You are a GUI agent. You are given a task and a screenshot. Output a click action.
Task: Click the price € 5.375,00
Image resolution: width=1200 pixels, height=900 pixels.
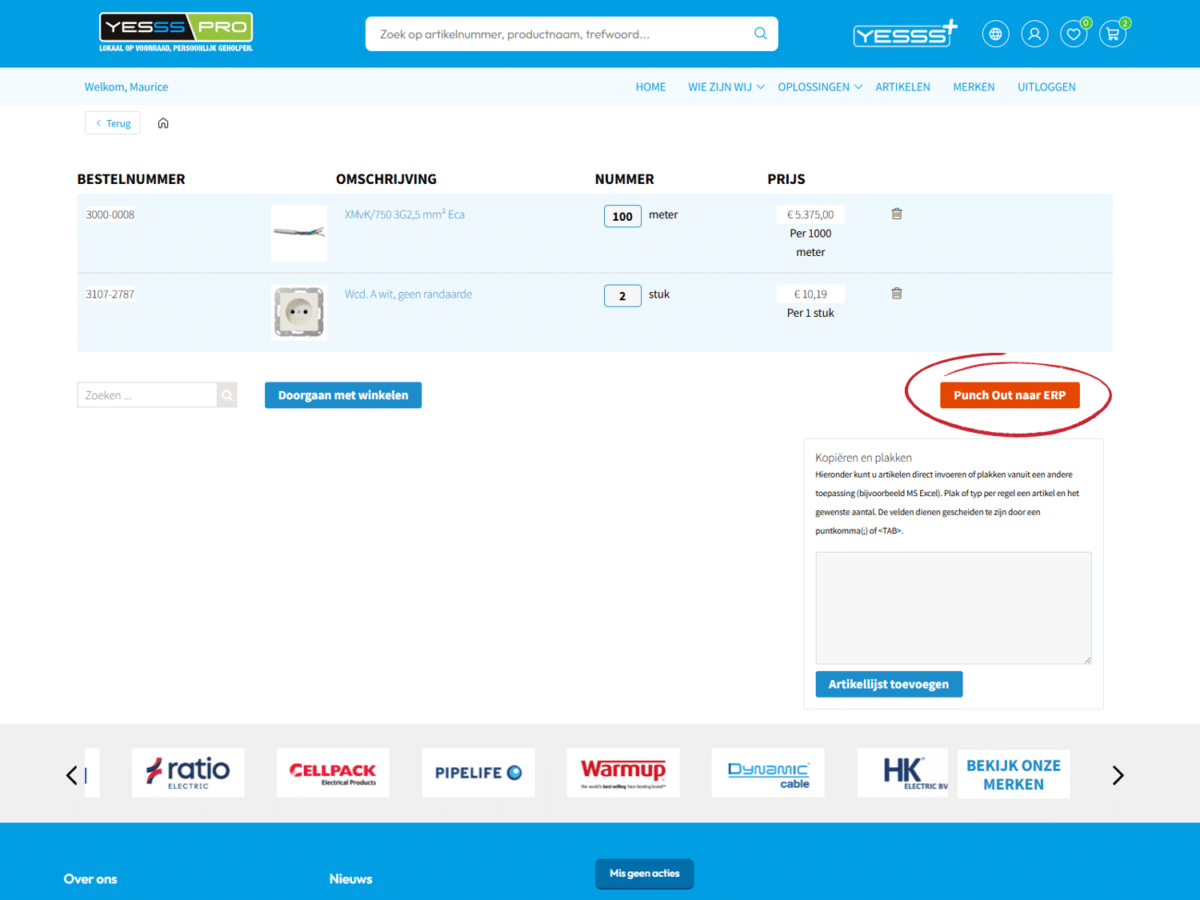tap(811, 214)
